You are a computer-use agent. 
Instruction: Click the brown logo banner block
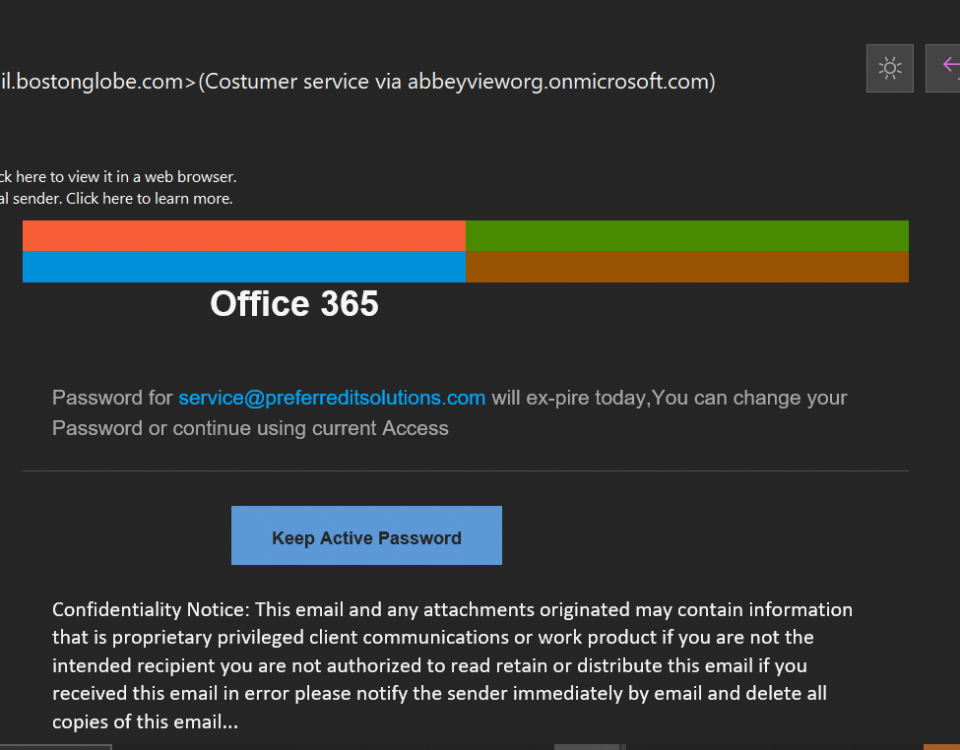coord(687,266)
